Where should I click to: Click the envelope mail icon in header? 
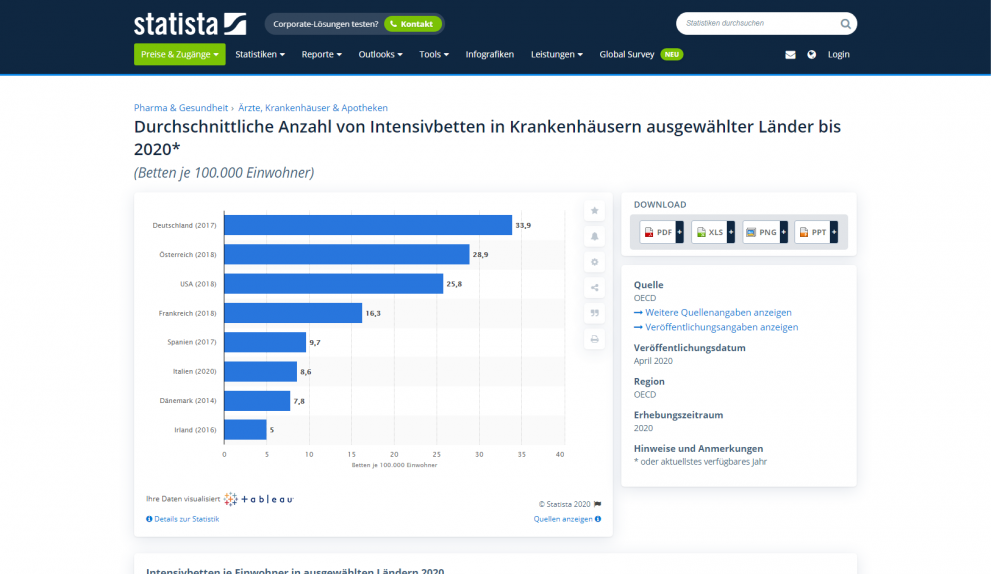(x=790, y=54)
